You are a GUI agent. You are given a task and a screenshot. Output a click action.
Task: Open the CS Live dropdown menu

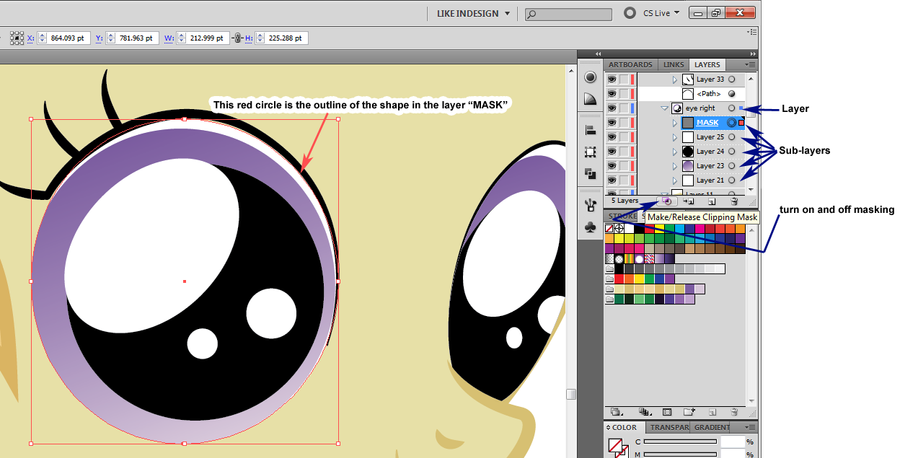click(661, 13)
